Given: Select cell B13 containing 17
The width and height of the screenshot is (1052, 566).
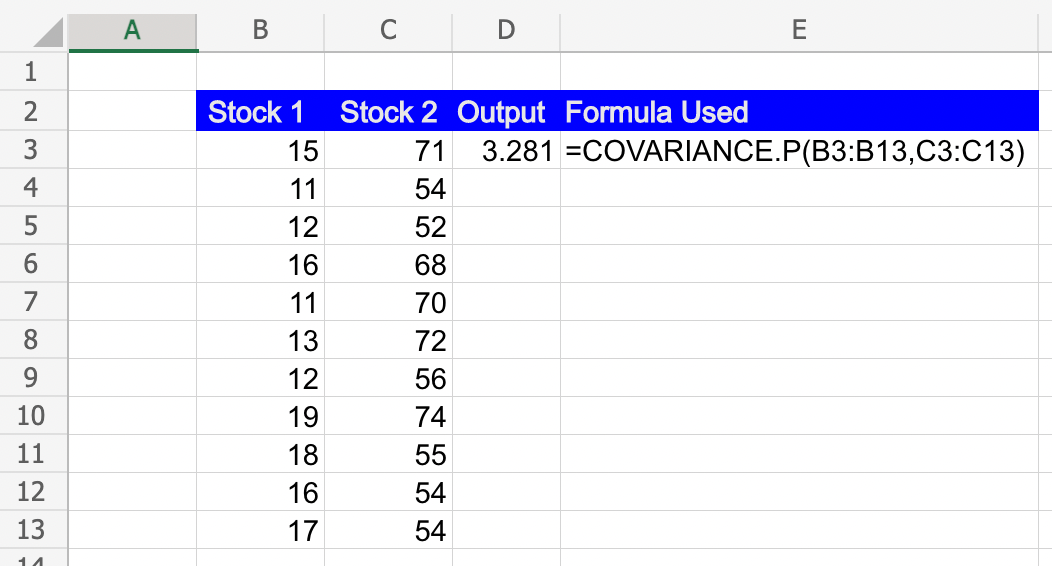Looking at the screenshot, I should (x=260, y=530).
